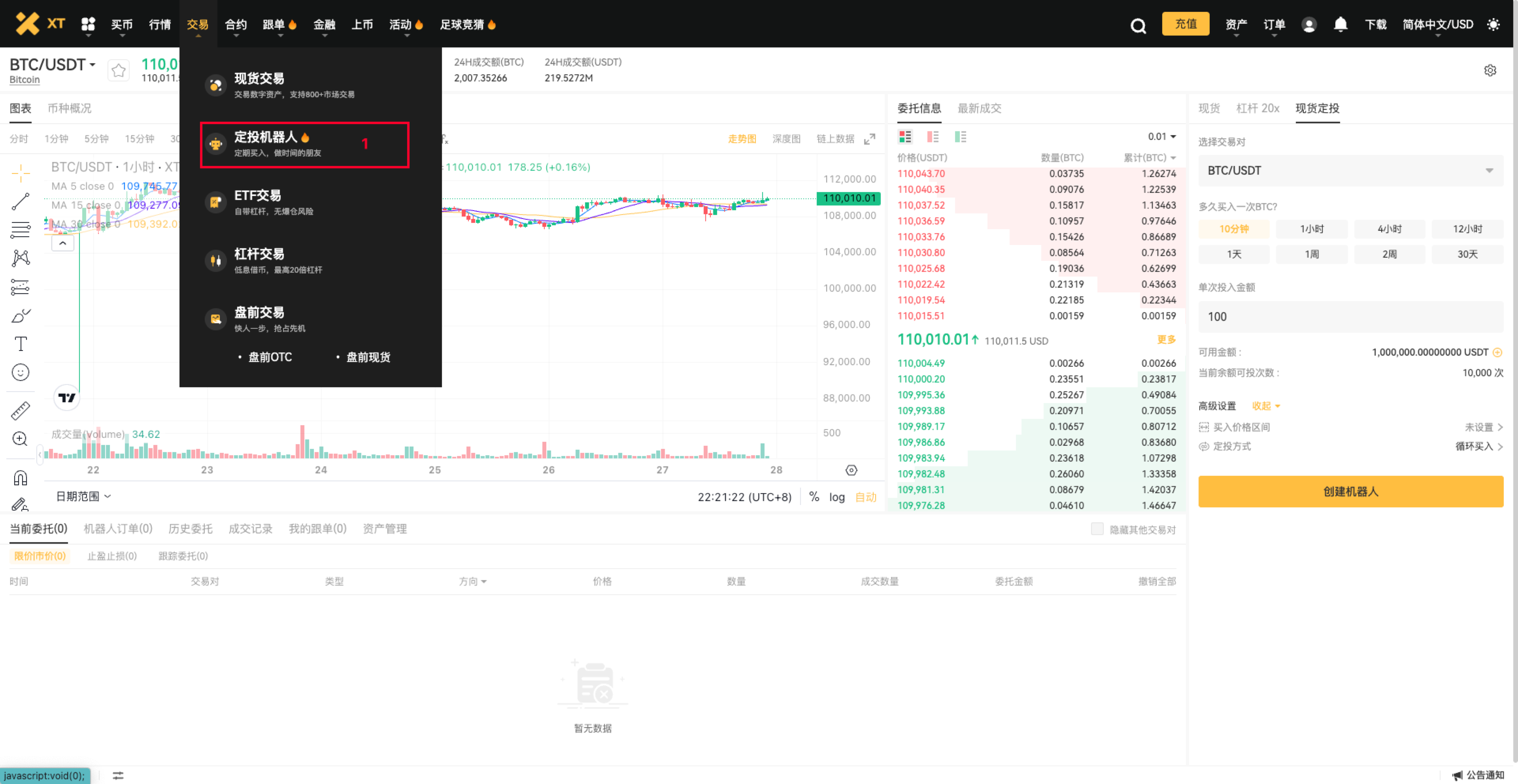Viewport: 1518px width, 784px height.
Task: Open 定投方式 循环买入 setting
Action: click(x=1350, y=447)
